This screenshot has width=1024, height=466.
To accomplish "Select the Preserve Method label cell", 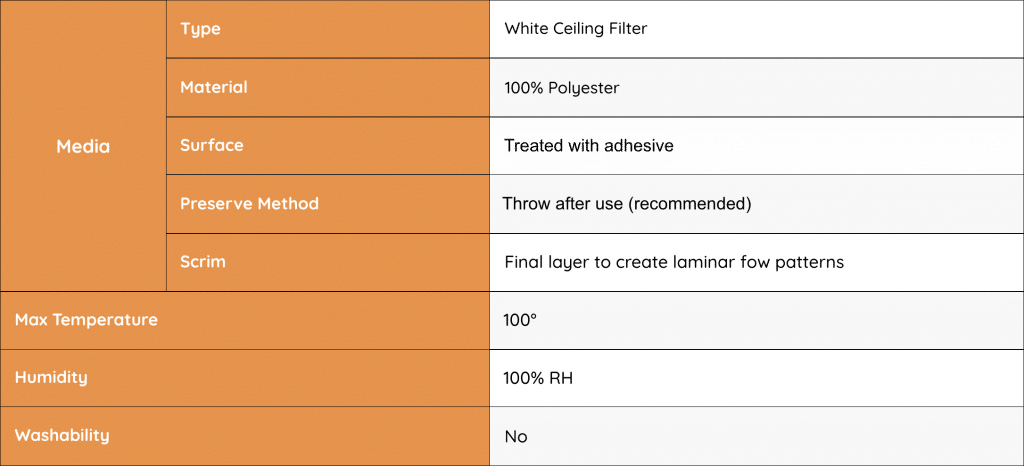I will pyautogui.click(x=249, y=203).
